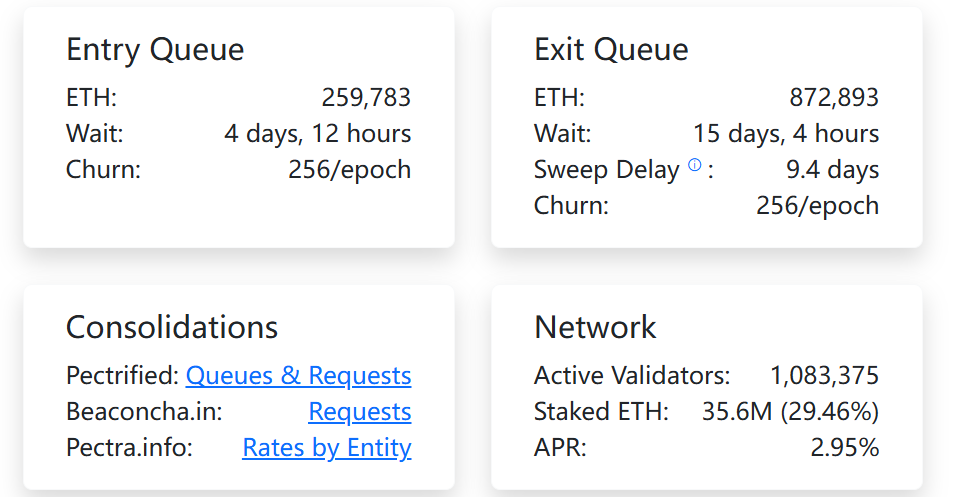Viewport: 953px width, 497px height.
Task: Click the 4 days, 12 hours wait time
Action: point(317,134)
